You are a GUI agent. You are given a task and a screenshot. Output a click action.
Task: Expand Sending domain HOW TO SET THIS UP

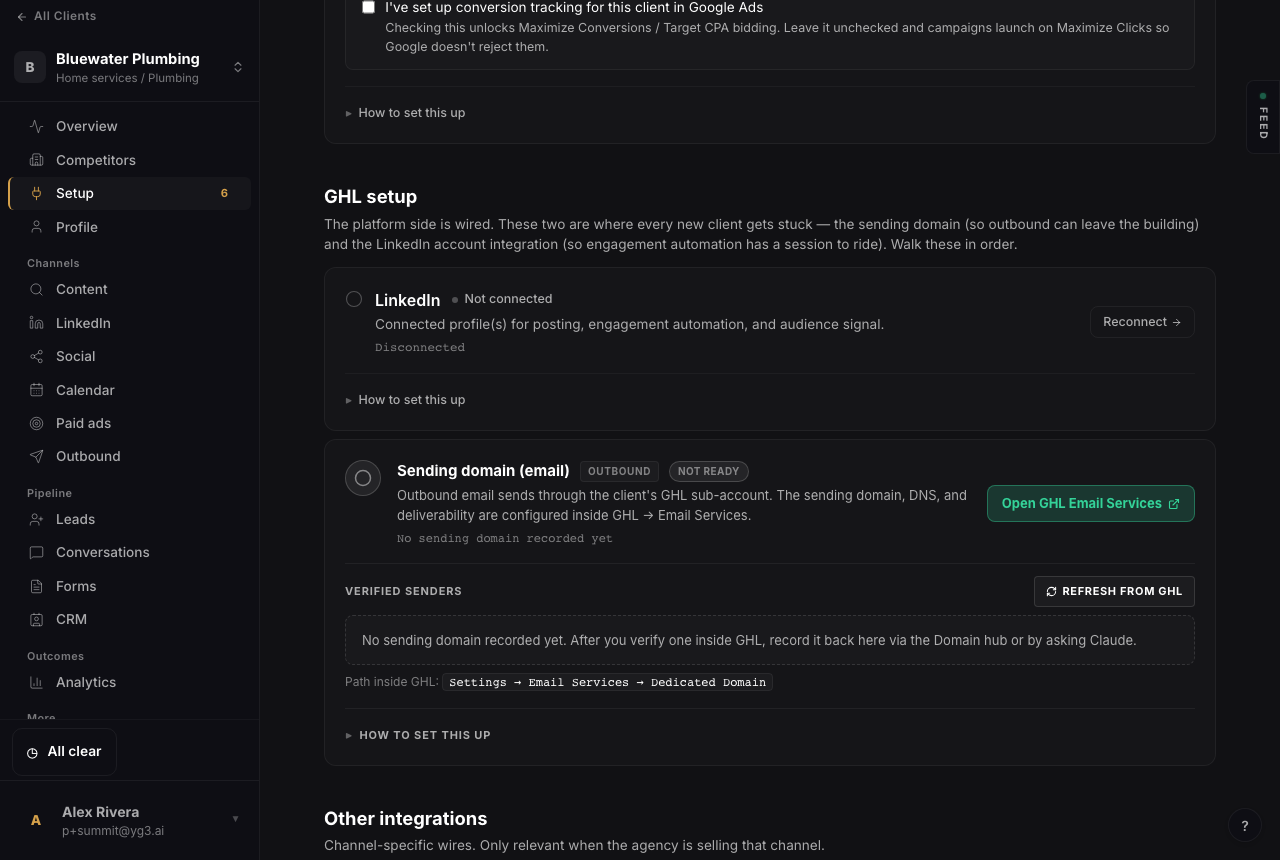[x=418, y=735]
